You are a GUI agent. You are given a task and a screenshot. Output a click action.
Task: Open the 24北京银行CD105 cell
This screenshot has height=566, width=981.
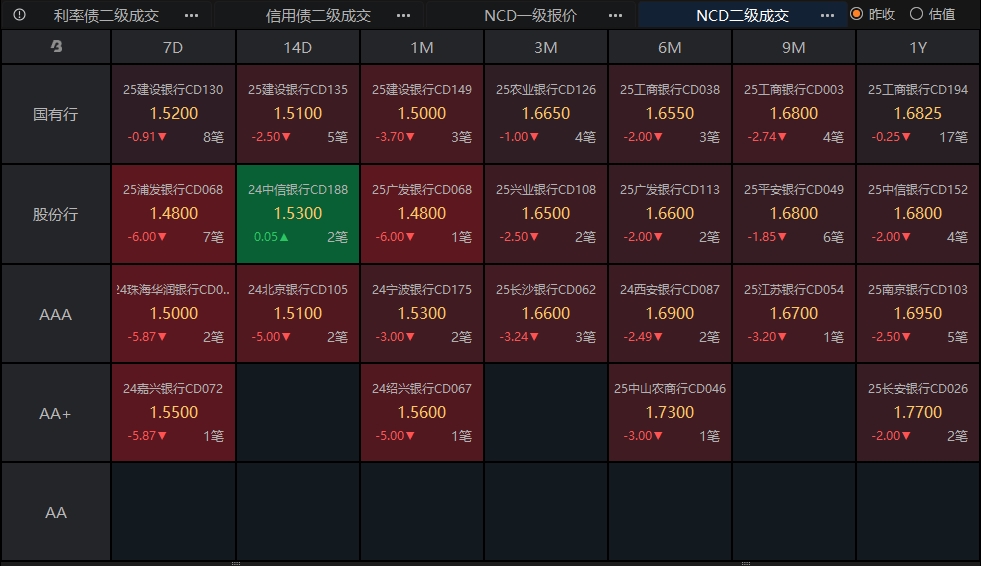[x=298, y=313]
